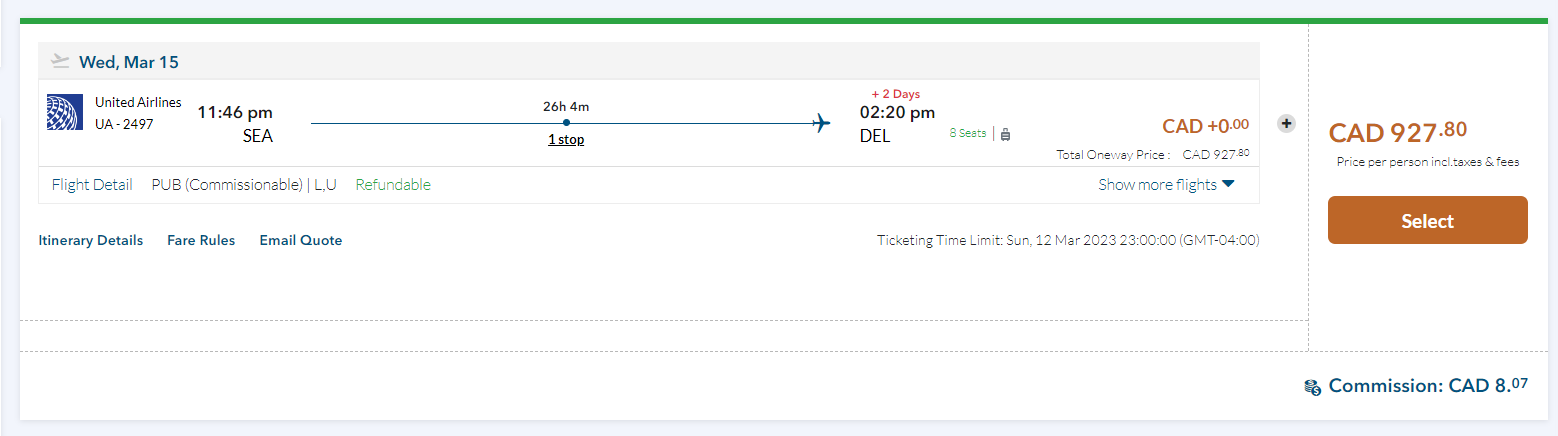Viewport: 1558px width, 436px height.
Task: Click the 8 Seats availability text
Action: tap(967, 134)
